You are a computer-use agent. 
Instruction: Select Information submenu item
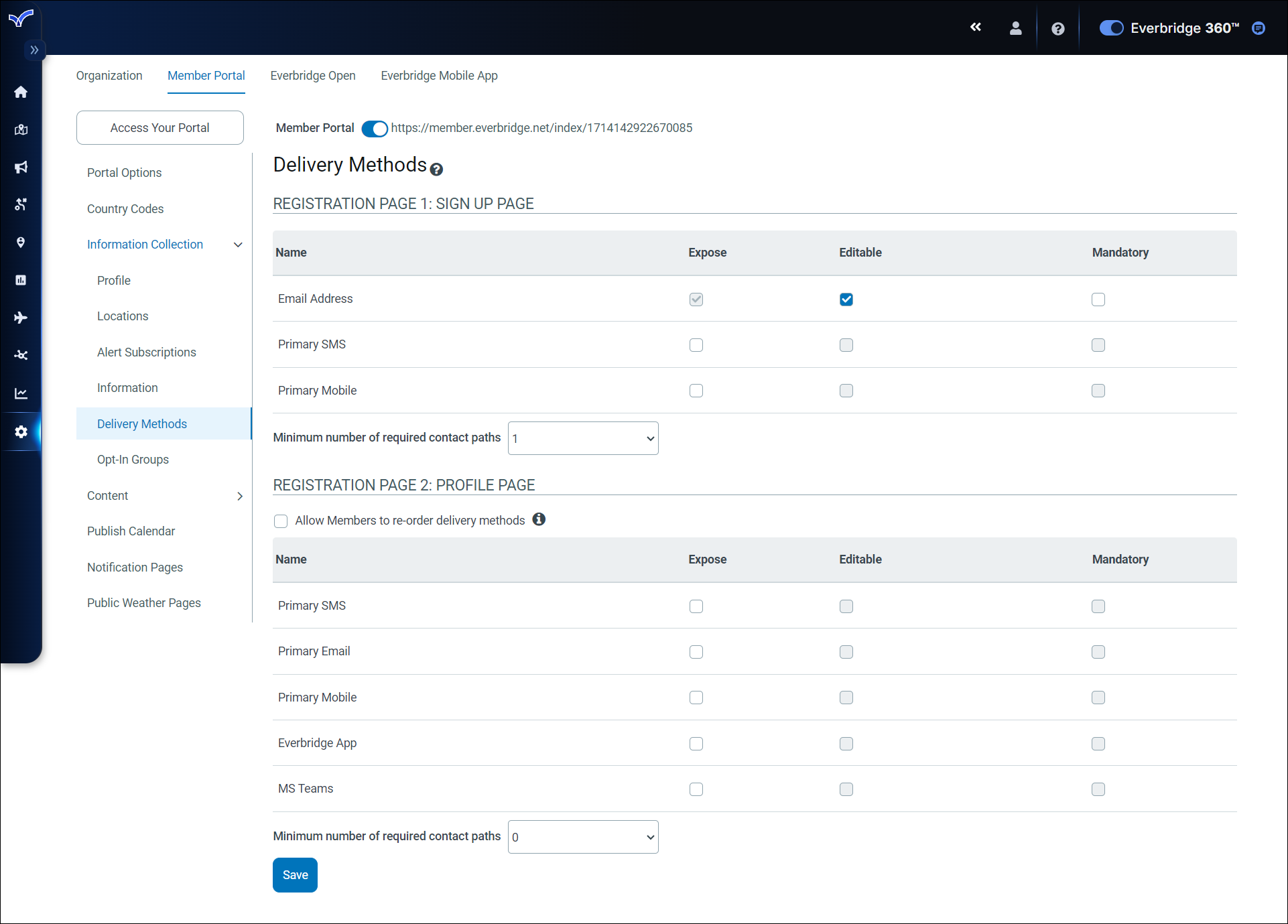pos(127,388)
